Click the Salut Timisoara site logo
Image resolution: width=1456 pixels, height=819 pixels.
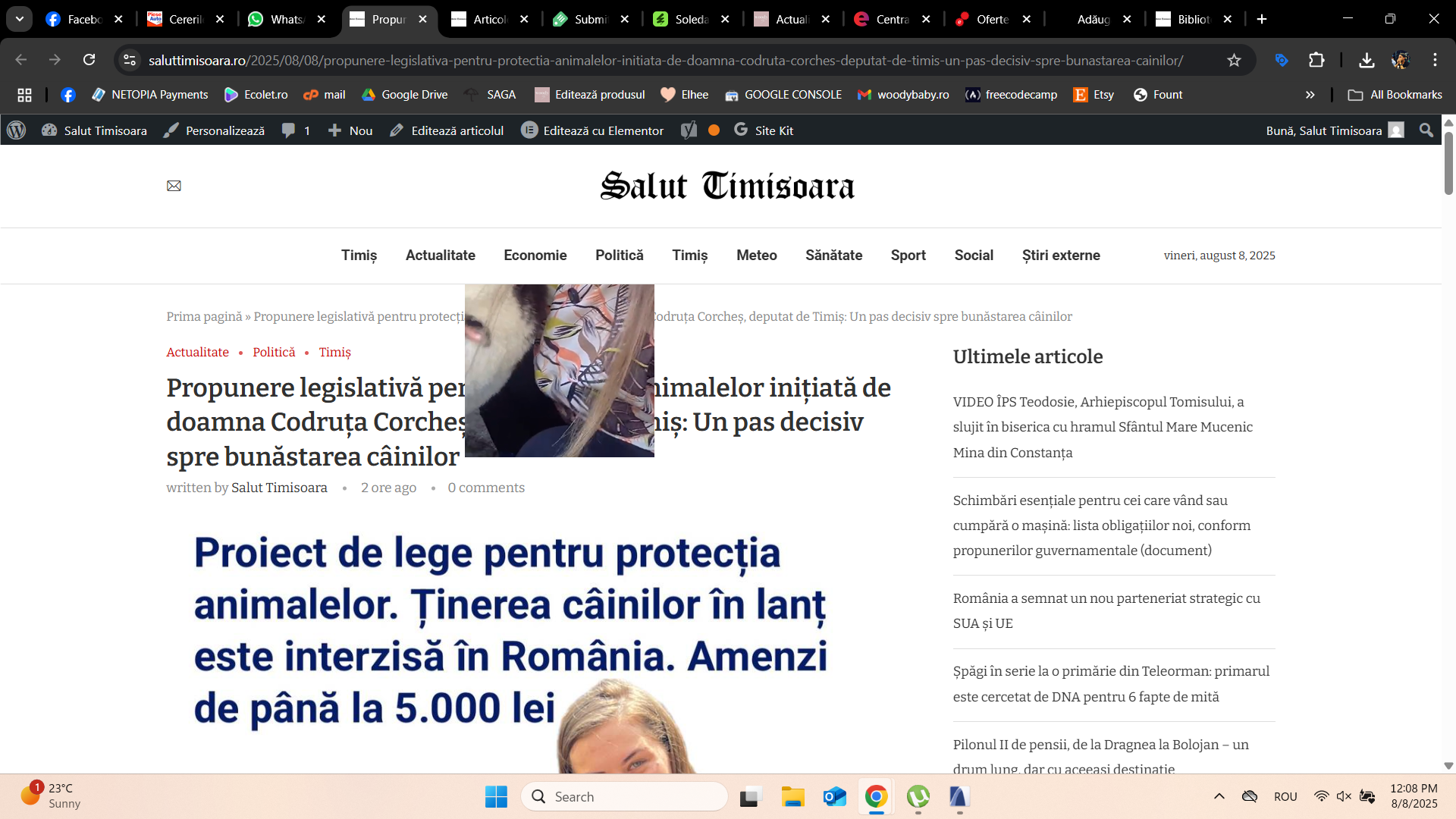(x=727, y=186)
